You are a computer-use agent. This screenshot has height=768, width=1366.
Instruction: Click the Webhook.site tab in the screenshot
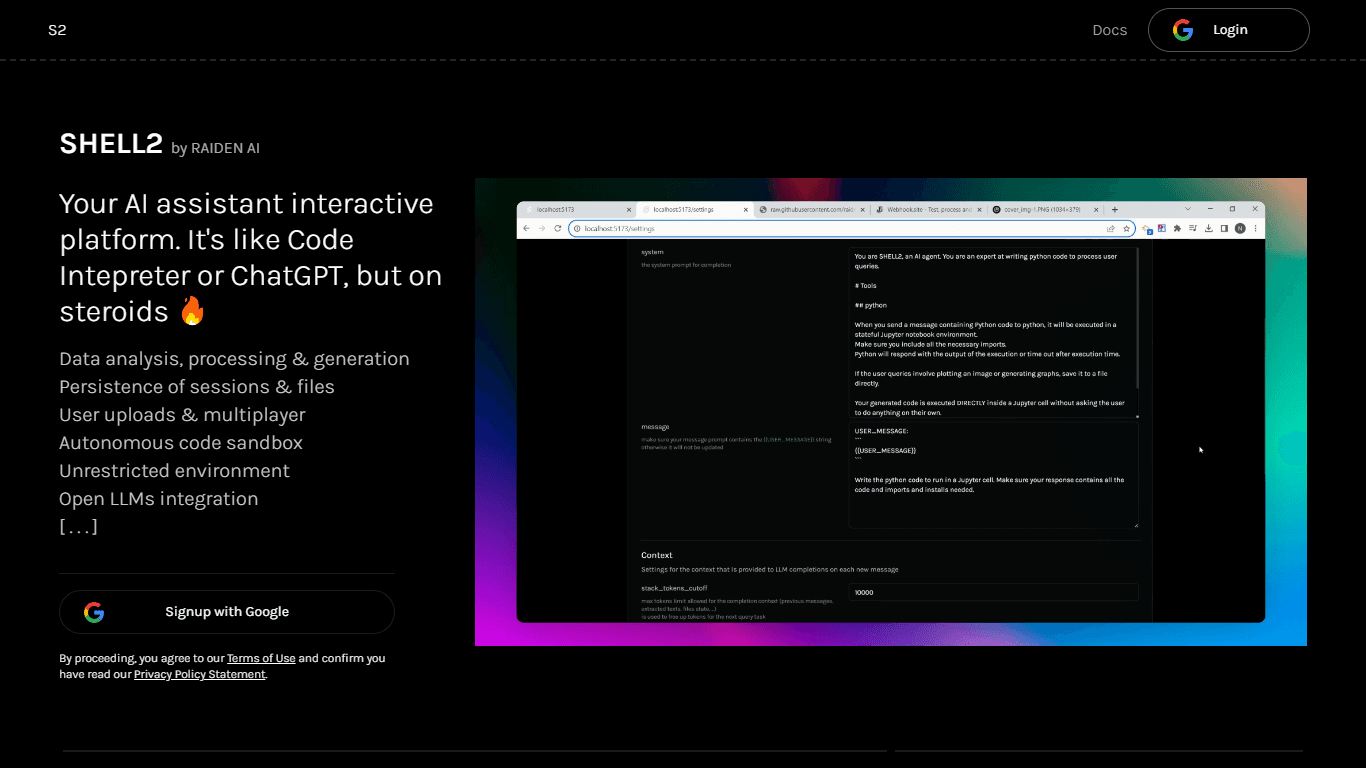(928, 210)
